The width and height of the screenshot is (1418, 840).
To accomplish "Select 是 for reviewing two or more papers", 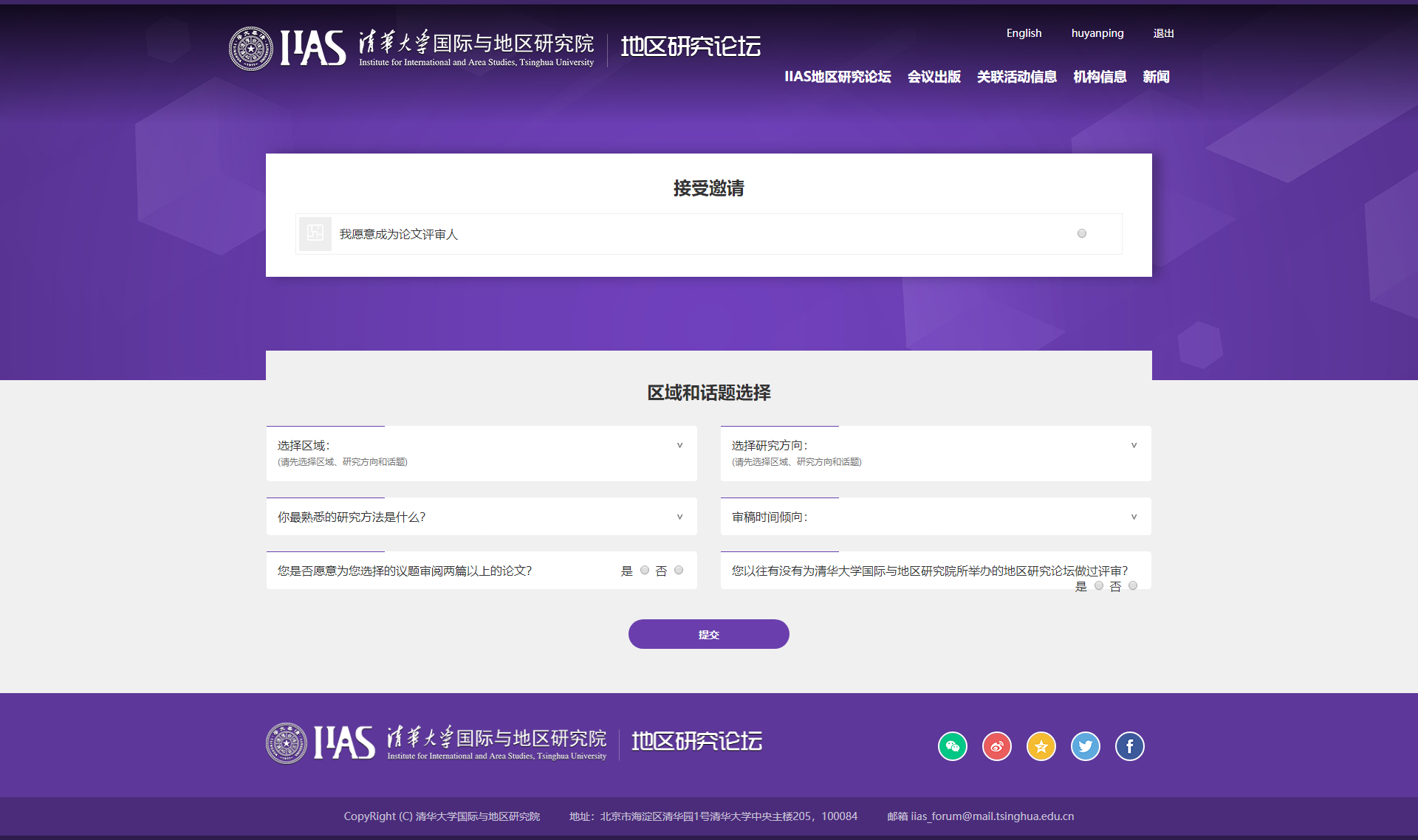I will [x=643, y=570].
